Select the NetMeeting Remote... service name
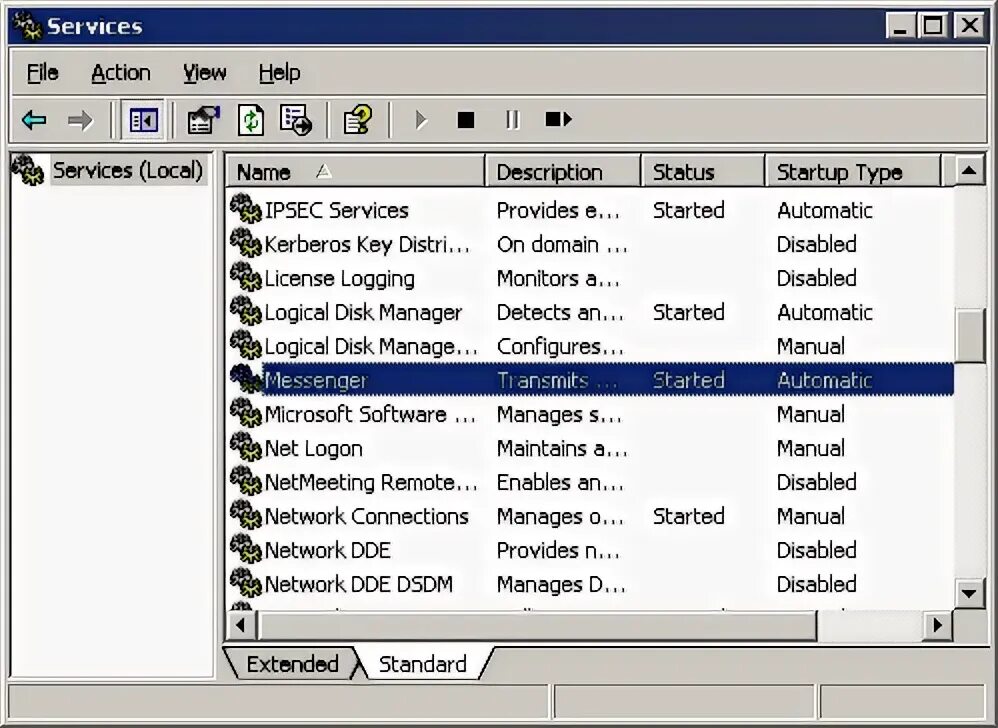This screenshot has height=728, width=998. pyautogui.click(x=371, y=482)
